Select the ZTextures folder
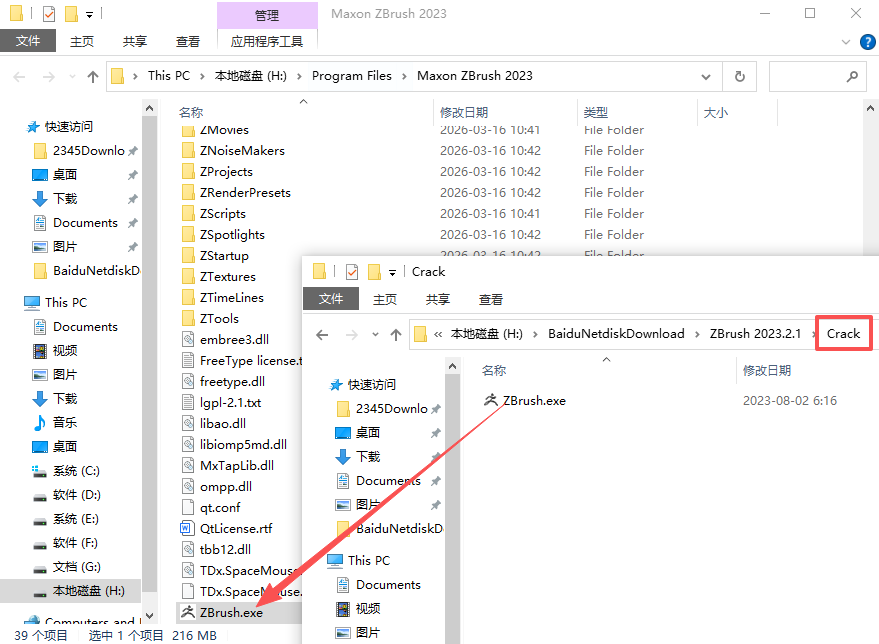Screen dimensions: 879x644 pyautogui.click(x=228, y=277)
